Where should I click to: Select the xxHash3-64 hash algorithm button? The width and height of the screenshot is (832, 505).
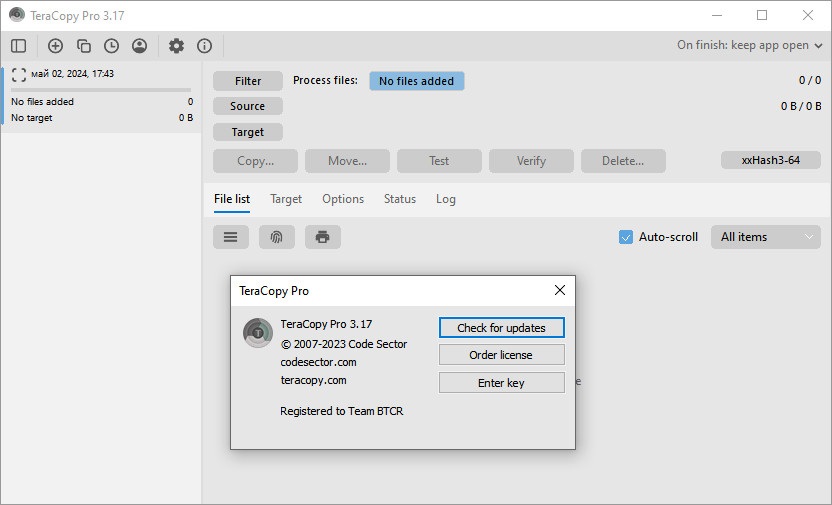(770, 160)
